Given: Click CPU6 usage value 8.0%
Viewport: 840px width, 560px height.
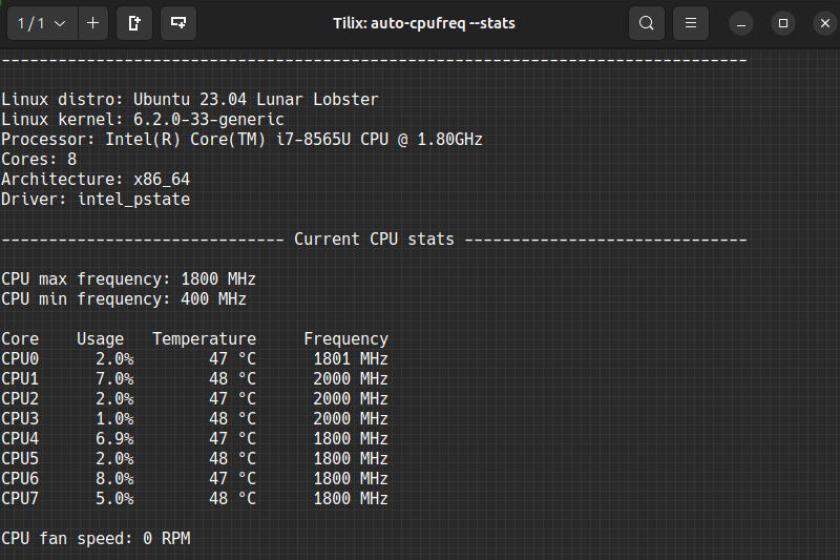Looking at the screenshot, I should (x=115, y=479).
